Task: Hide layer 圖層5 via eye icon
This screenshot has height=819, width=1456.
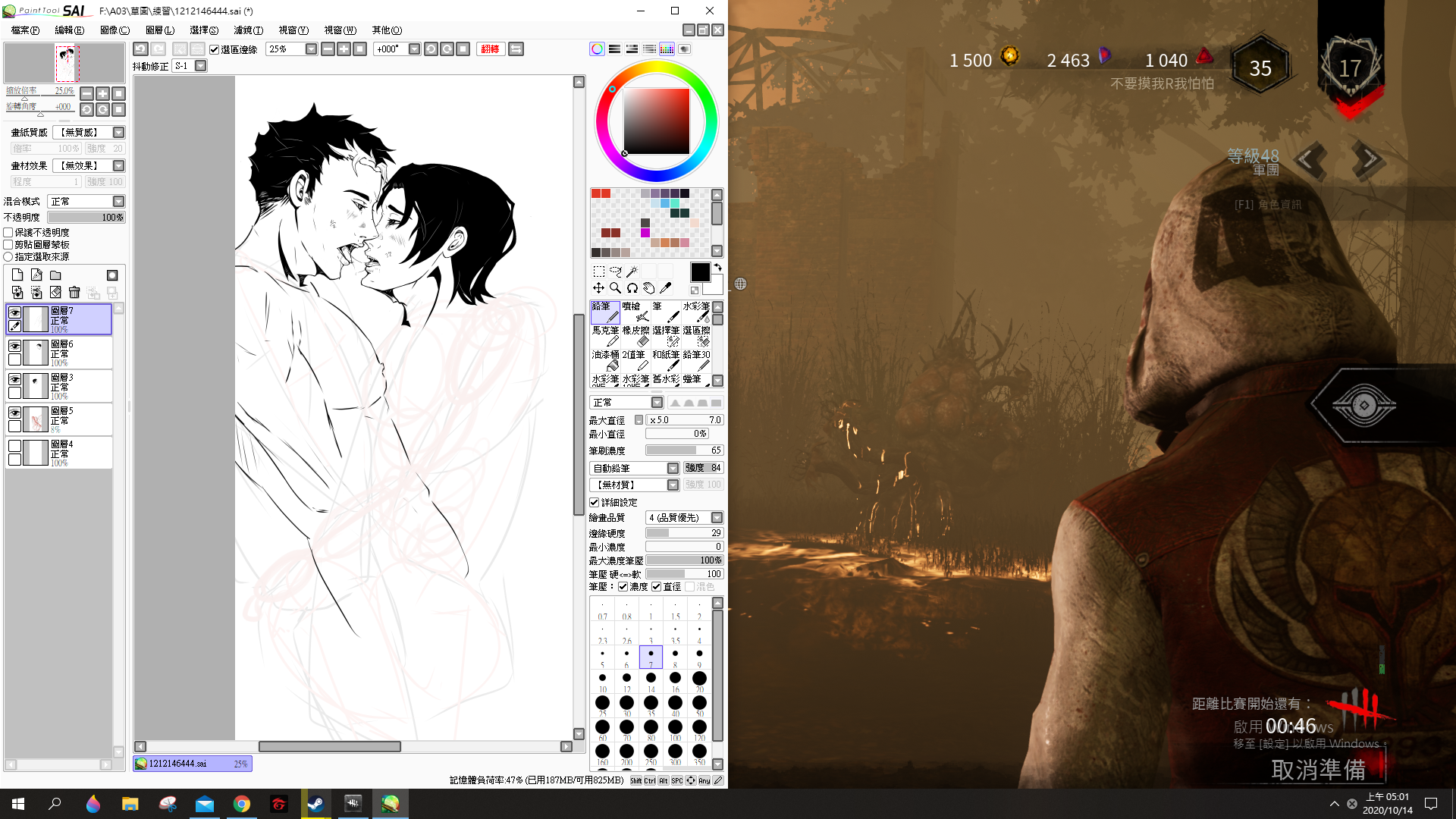Action: point(14,413)
